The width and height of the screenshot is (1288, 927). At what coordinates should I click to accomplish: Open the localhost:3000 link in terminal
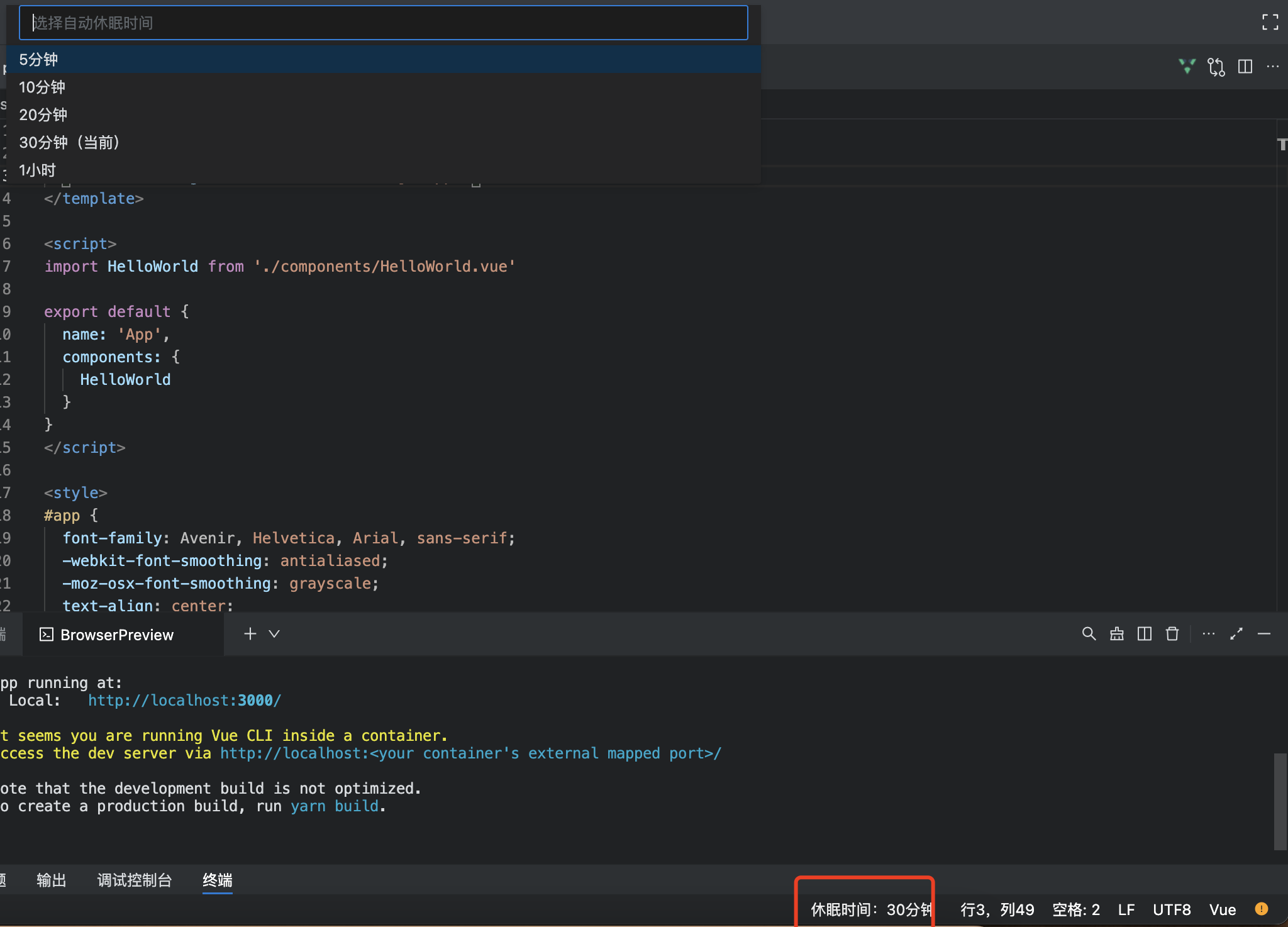coord(184,701)
